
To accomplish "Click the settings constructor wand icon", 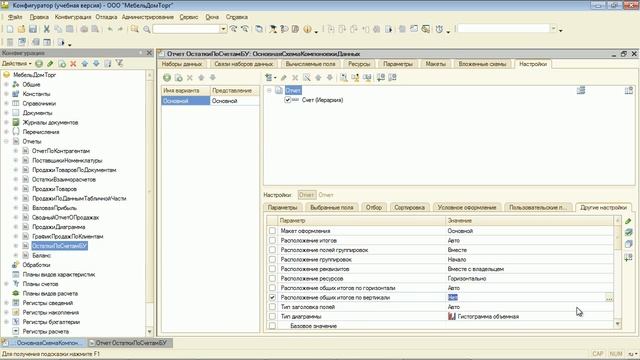I will [307, 77].
